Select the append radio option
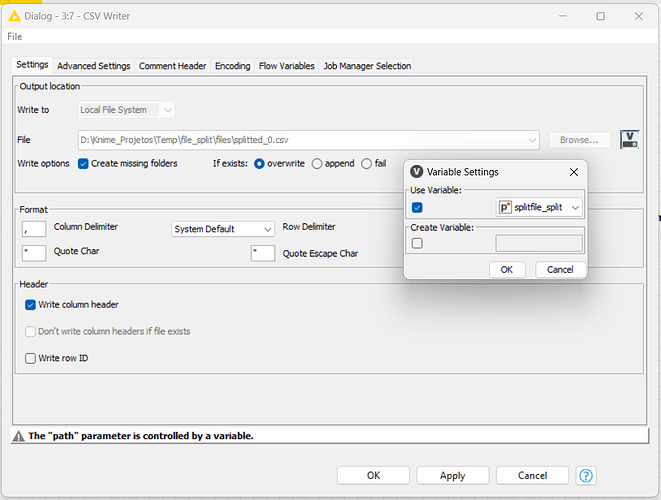The image size is (661, 500). 317,164
